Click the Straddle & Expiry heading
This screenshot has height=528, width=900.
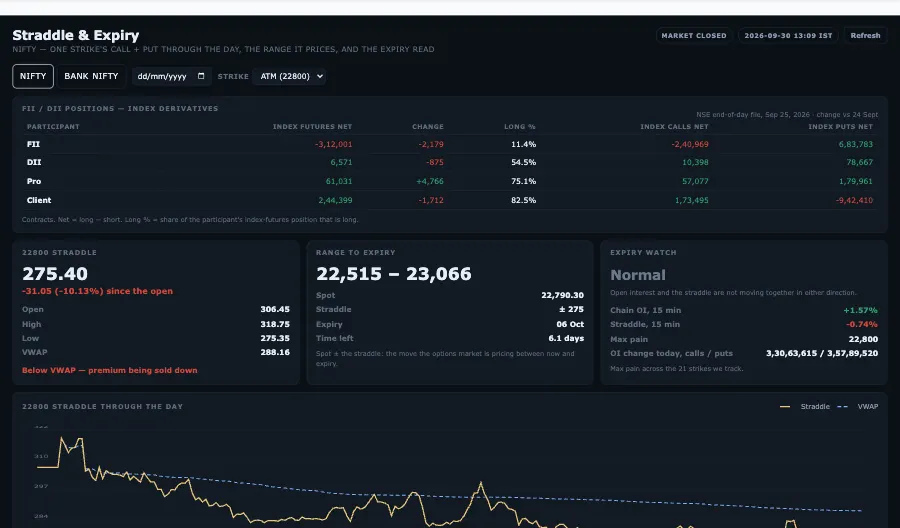coord(76,36)
